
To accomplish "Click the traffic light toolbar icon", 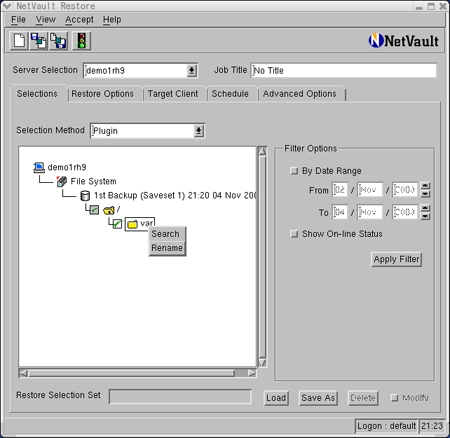I will (82, 41).
